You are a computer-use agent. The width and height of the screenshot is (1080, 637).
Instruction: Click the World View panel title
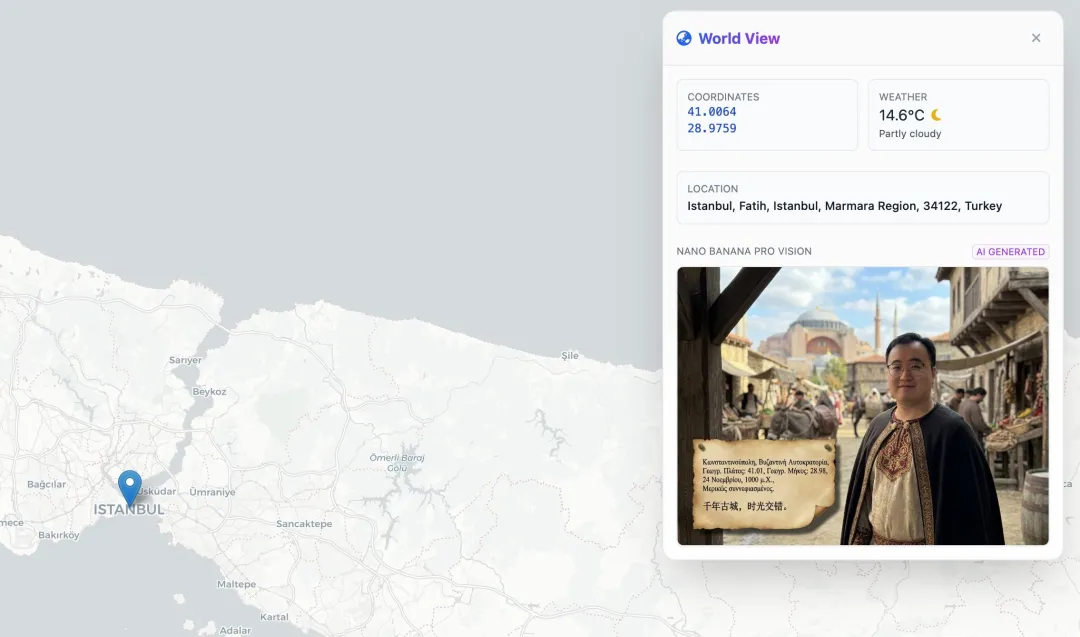click(x=739, y=38)
